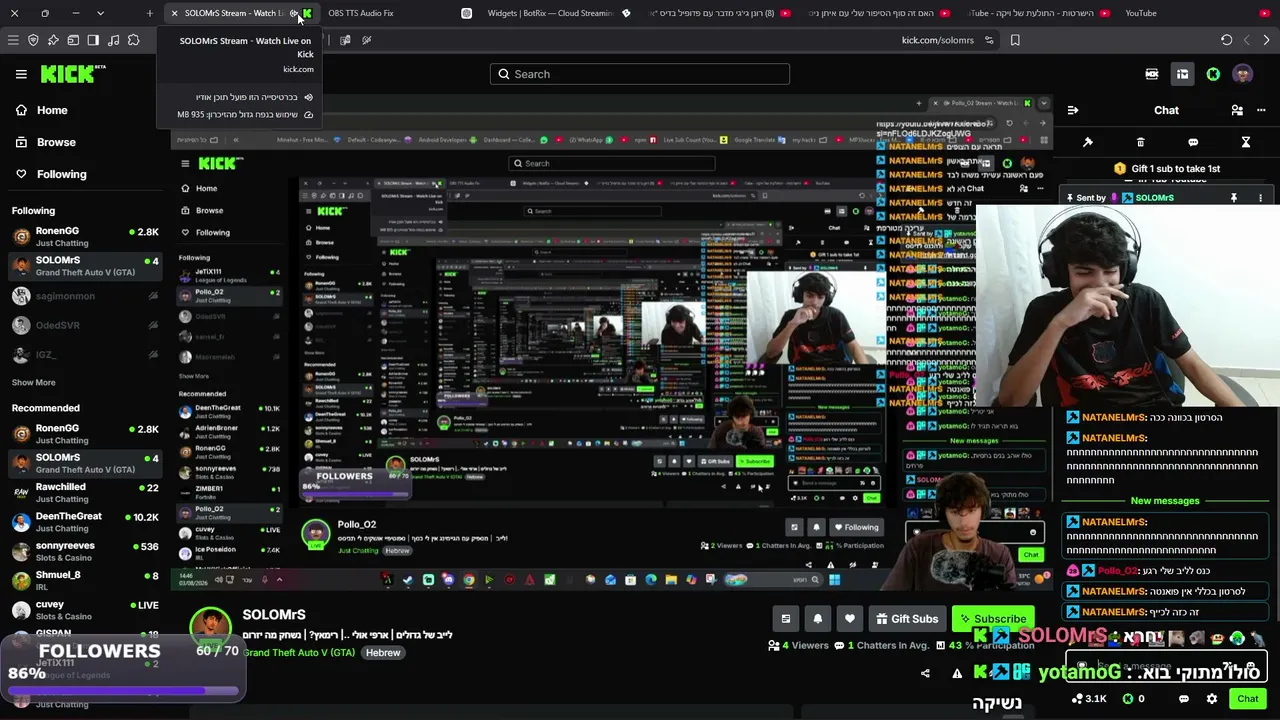Report the stream with the warning icon
1280x720 pixels.
(x=957, y=673)
